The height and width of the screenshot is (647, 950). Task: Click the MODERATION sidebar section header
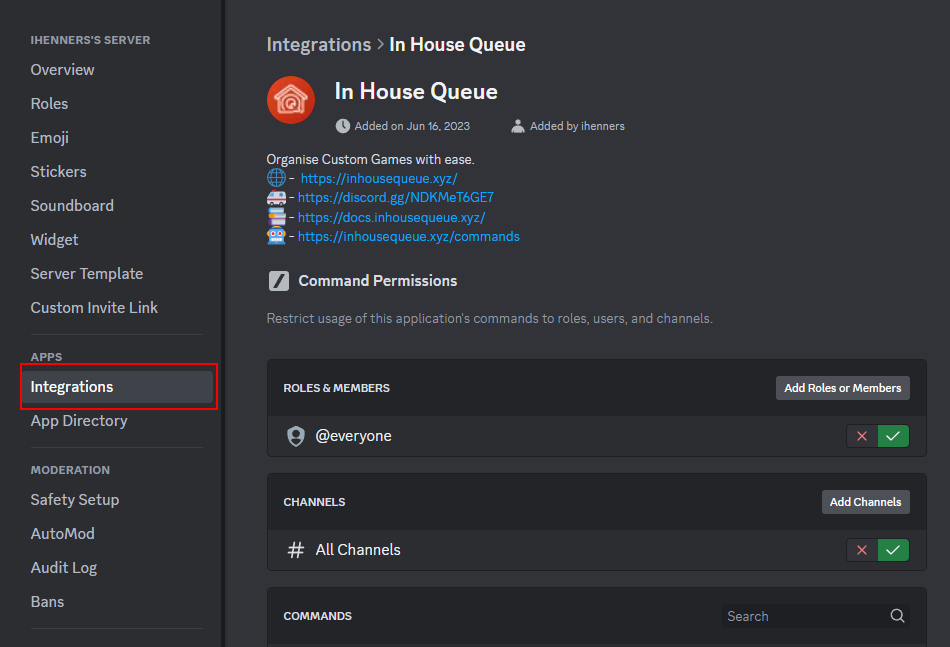coord(70,470)
